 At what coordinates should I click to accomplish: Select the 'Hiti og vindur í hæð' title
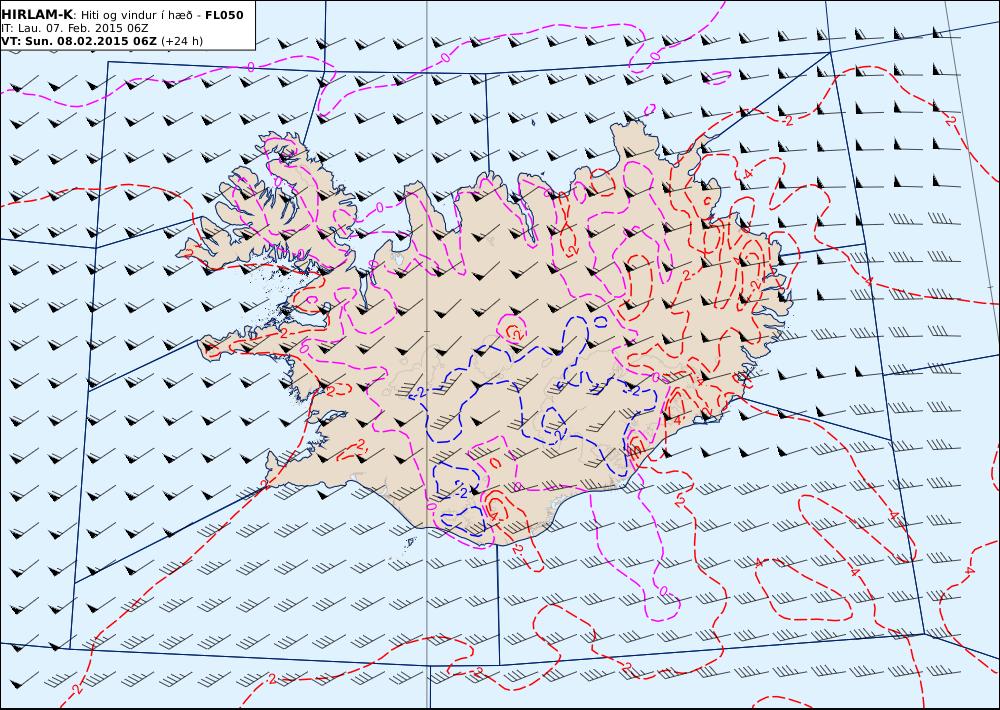[x=138, y=15]
